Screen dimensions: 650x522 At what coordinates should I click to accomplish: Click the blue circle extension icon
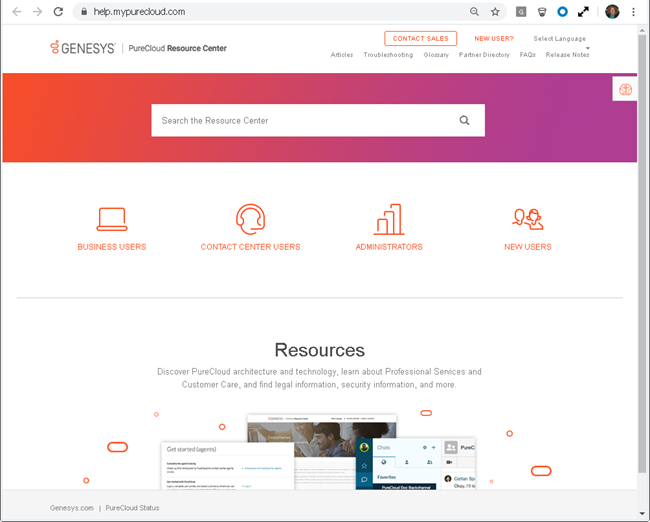pos(562,12)
